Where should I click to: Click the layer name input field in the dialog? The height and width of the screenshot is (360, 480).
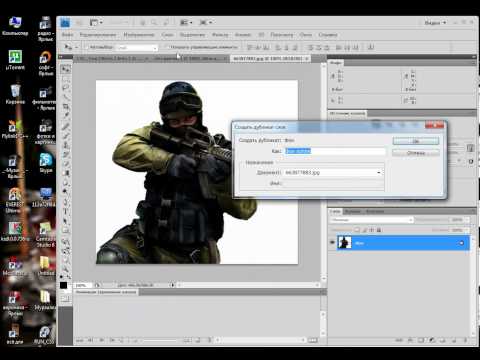click(335, 151)
